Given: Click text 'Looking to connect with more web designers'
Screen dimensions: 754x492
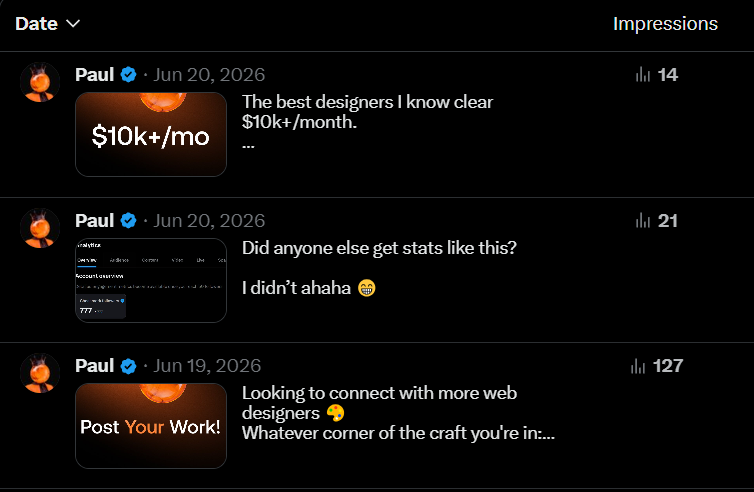Looking at the screenshot, I should point(379,403).
